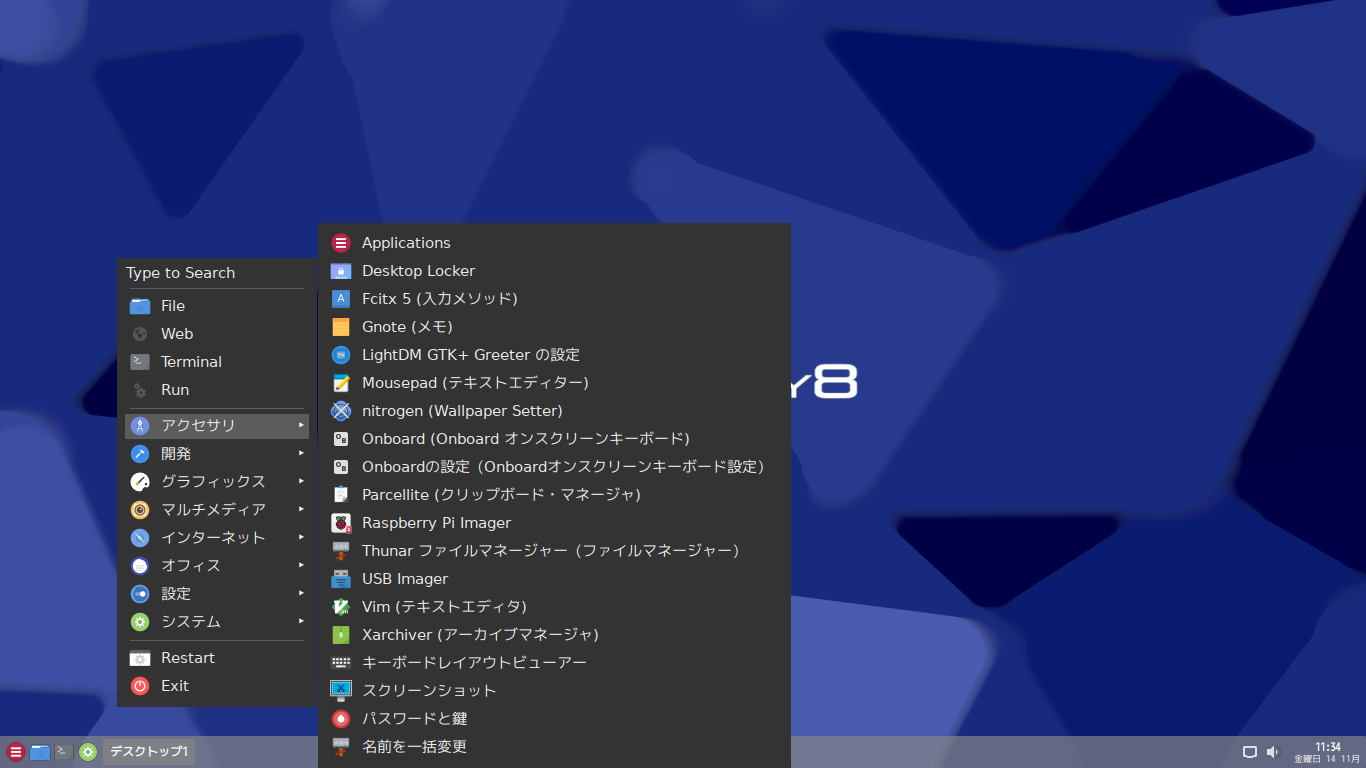Launch Raspberry Pi Imager from its raspberry icon

(x=341, y=523)
